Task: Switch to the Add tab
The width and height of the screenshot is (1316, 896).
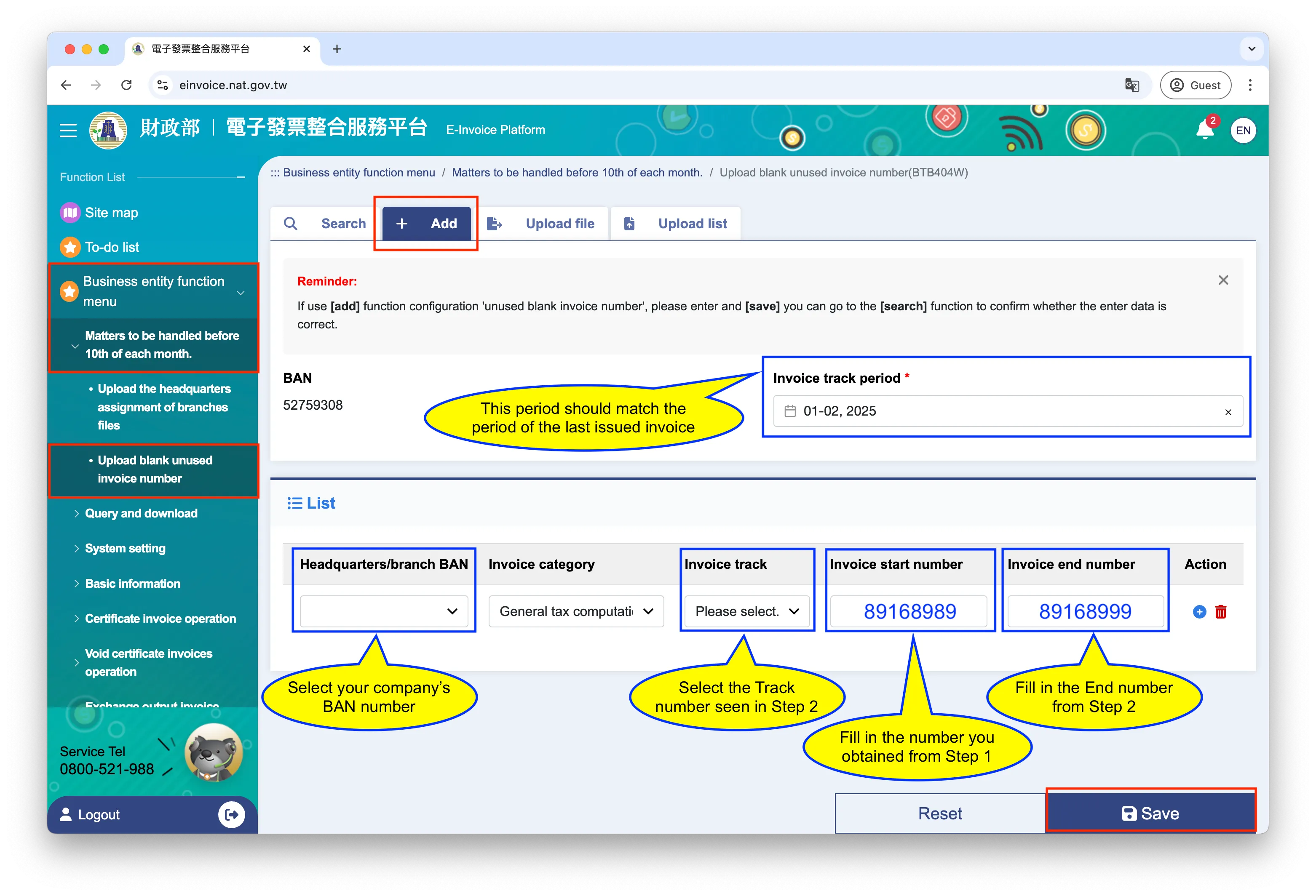Action: pyautogui.click(x=426, y=224)
